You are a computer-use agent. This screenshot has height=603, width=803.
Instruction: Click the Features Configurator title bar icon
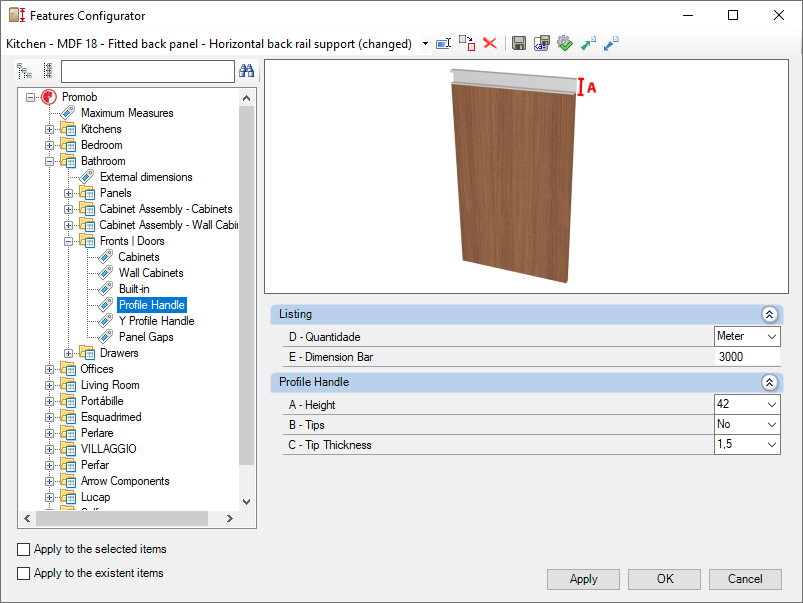point(17,15)
